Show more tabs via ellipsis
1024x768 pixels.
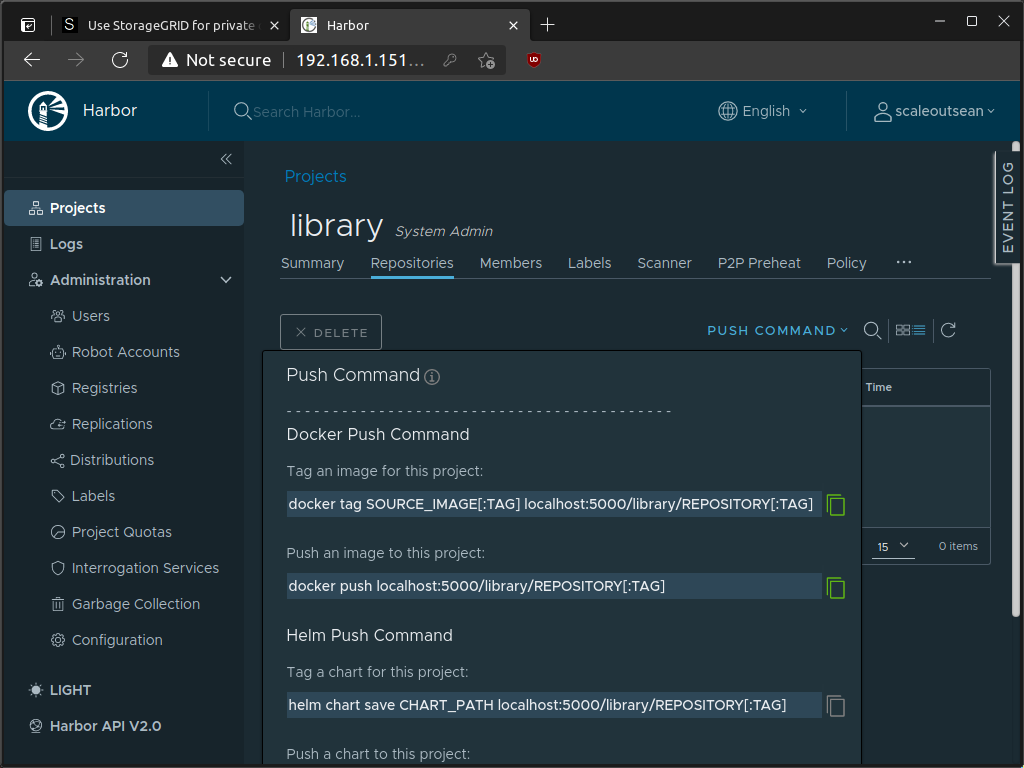[x=904, y=262]
